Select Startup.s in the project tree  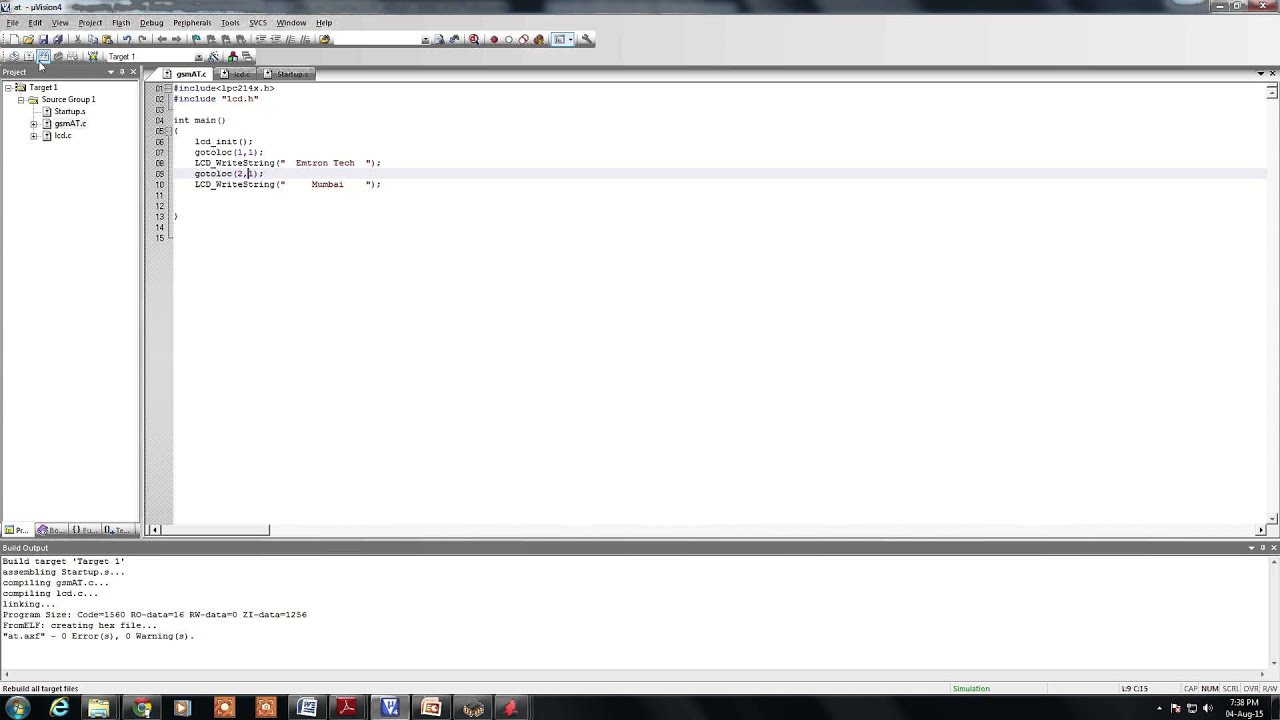69,111
